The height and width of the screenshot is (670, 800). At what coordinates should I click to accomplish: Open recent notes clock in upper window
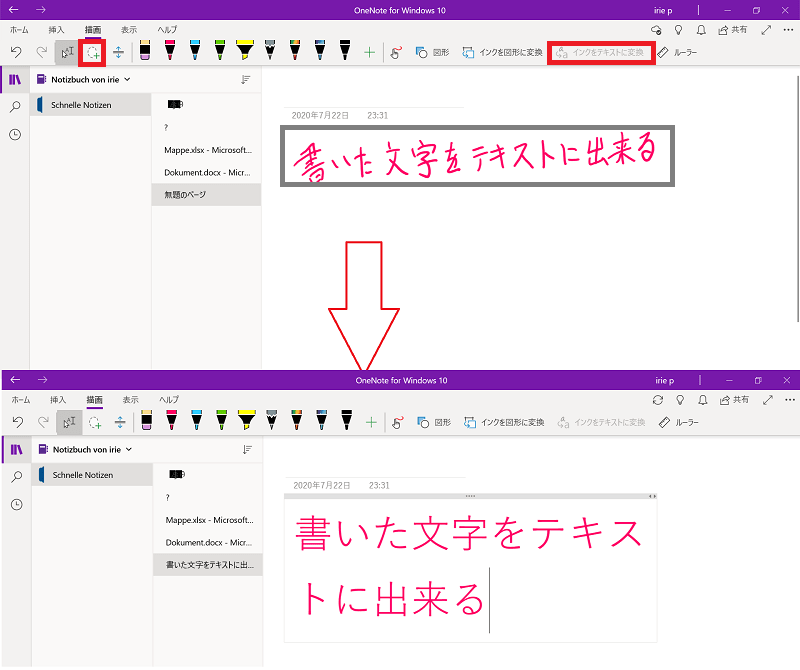click(15, 135)
